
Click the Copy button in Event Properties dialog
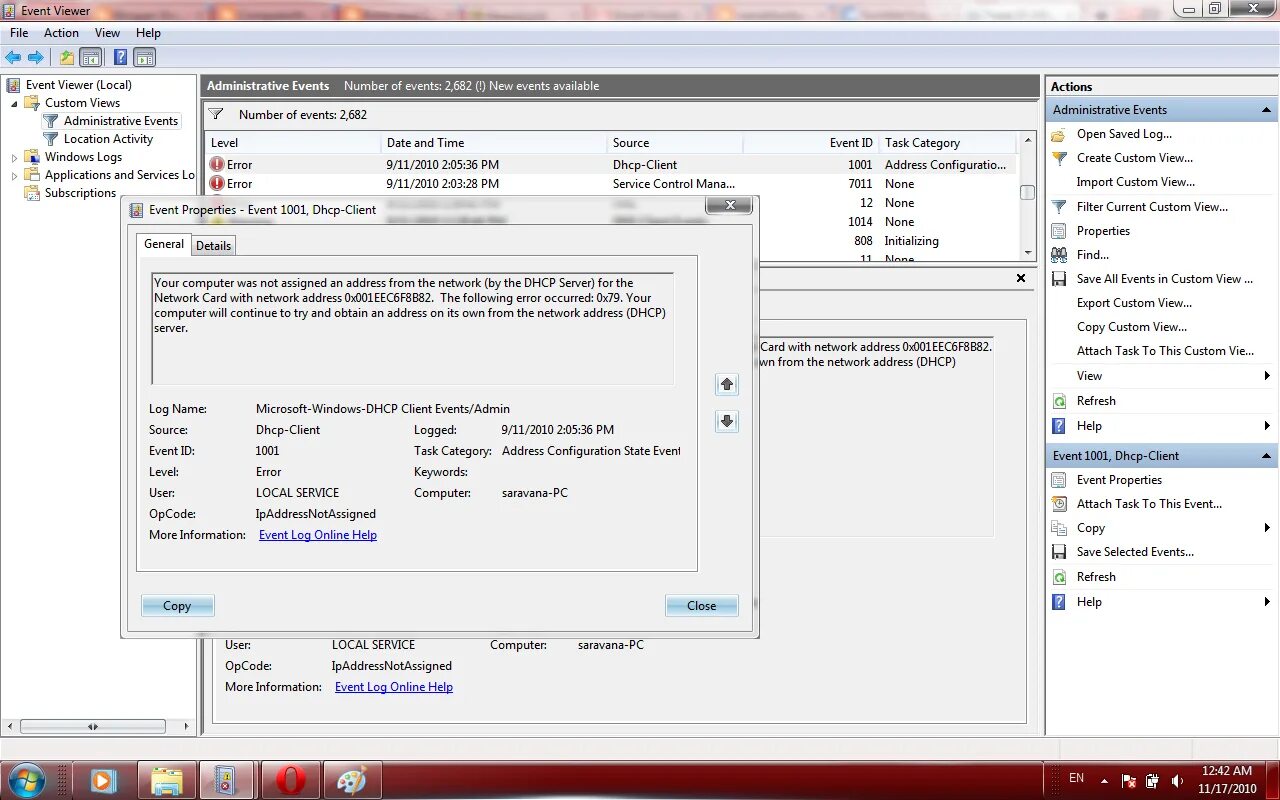click(177, 606)
